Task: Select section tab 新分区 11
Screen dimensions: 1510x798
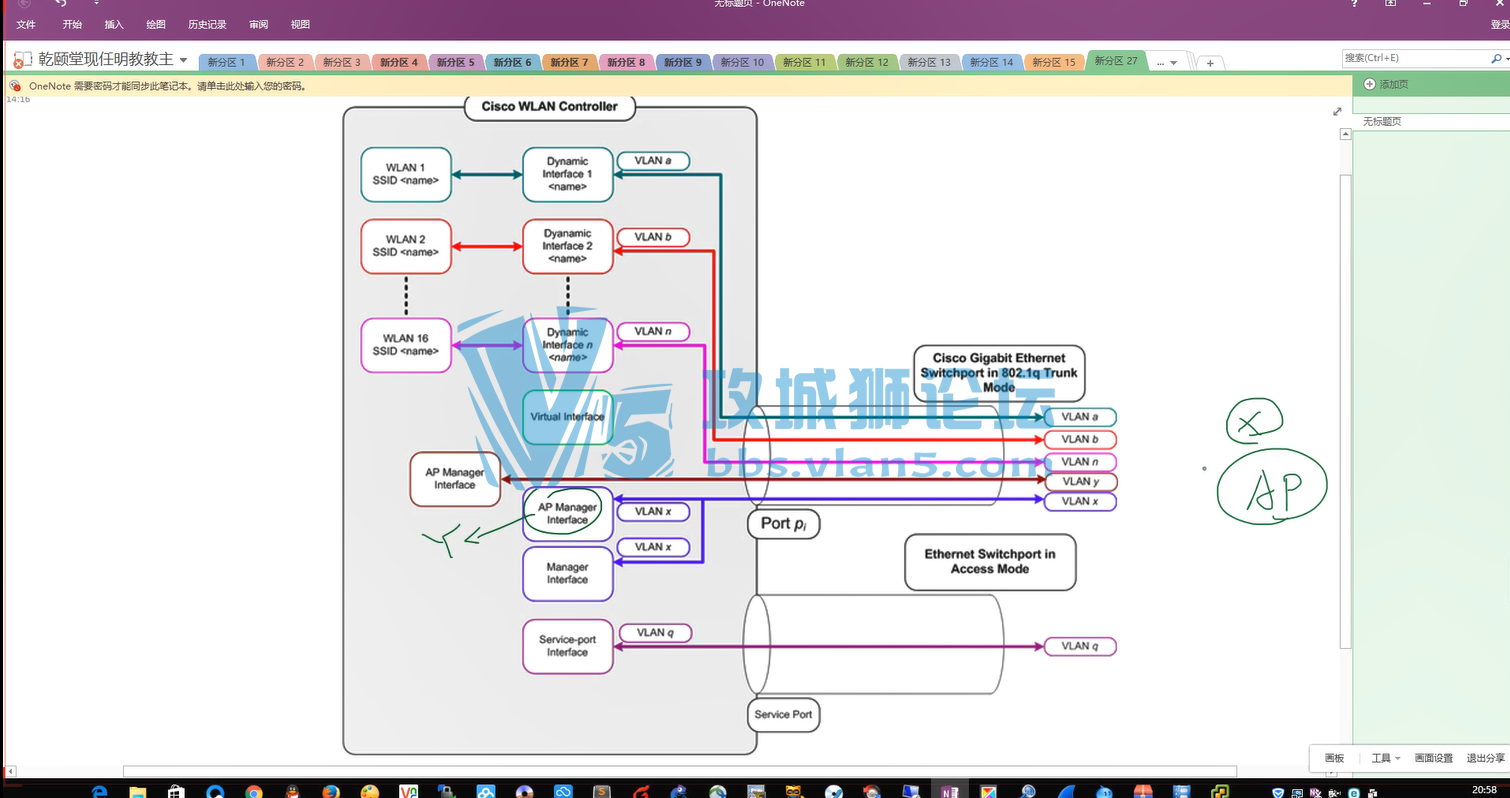Action: (x=805, y=62)
